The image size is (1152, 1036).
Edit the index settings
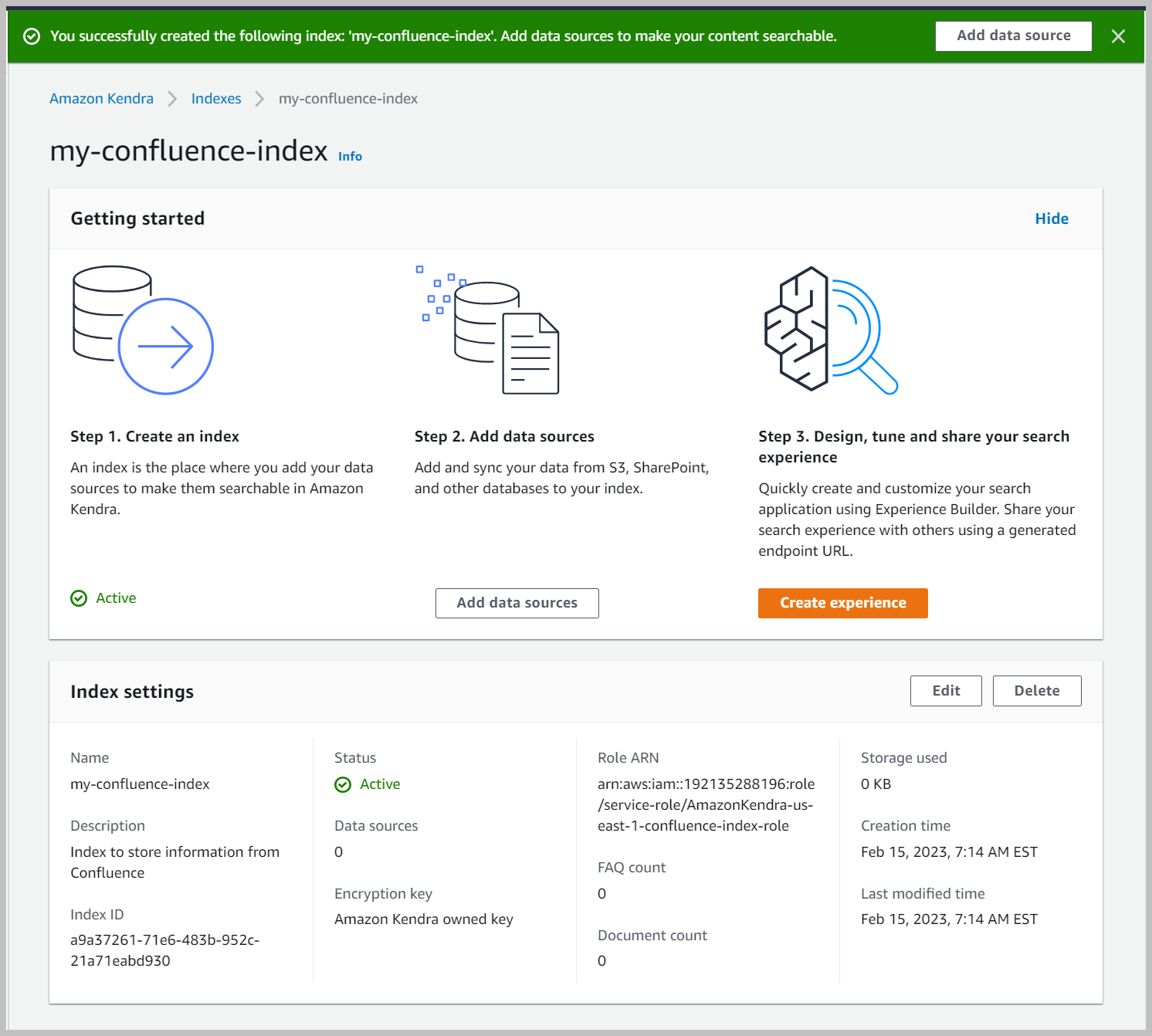tap(946, 691)
